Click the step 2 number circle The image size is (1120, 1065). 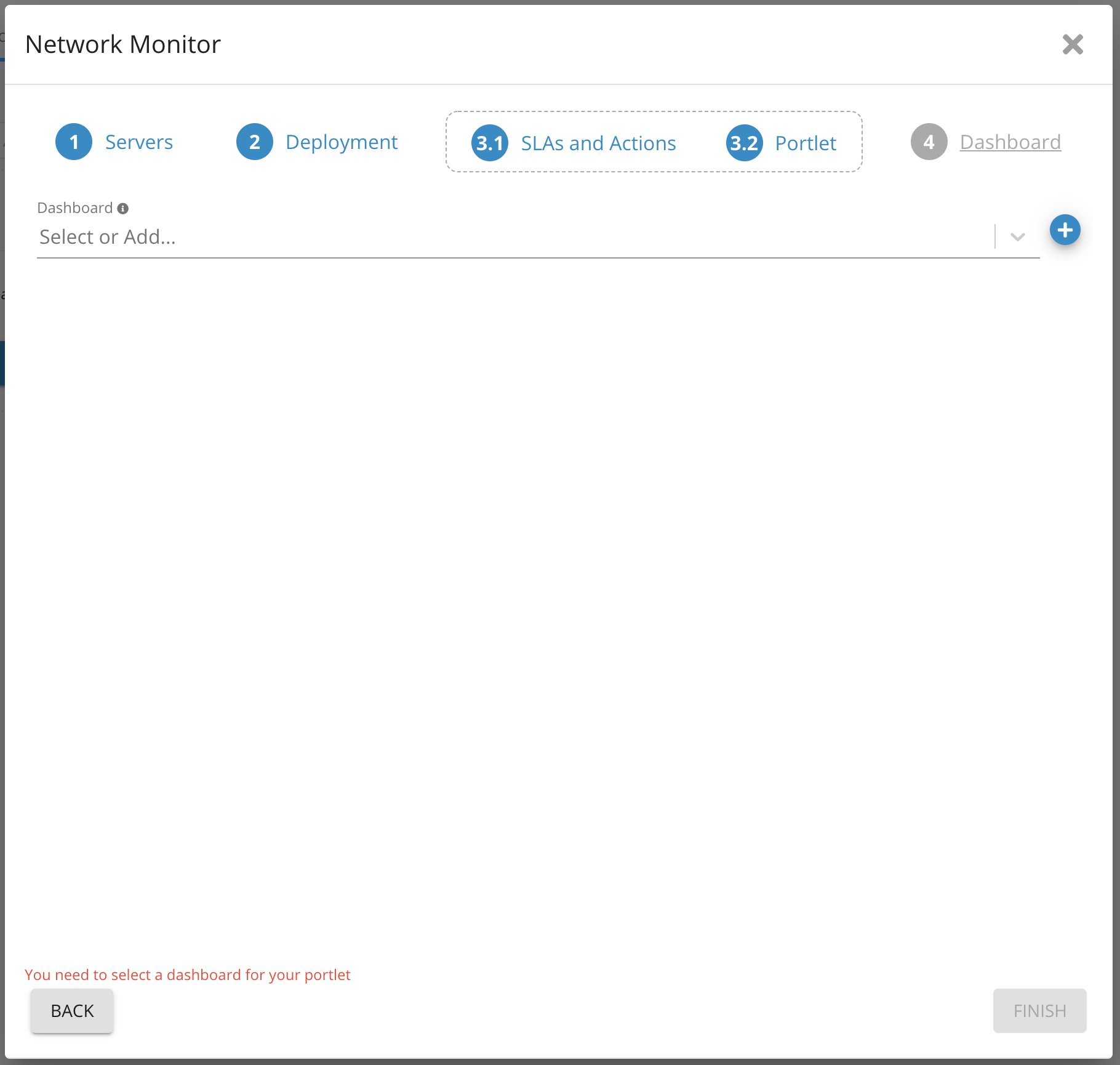click(x=255, y=142)
